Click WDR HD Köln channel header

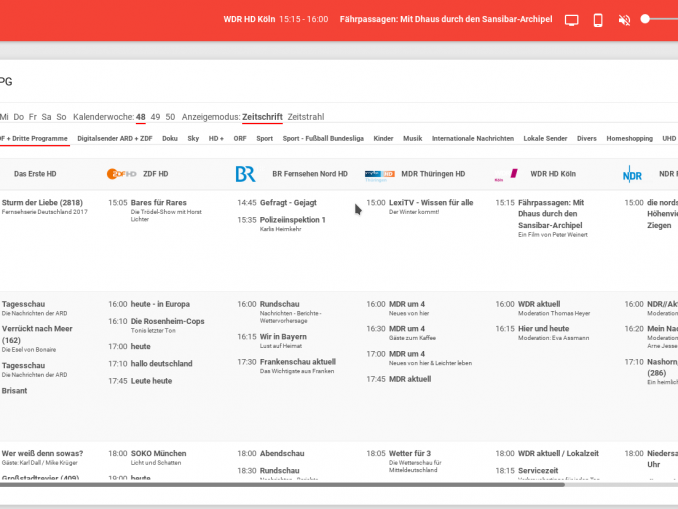[553, 174]
